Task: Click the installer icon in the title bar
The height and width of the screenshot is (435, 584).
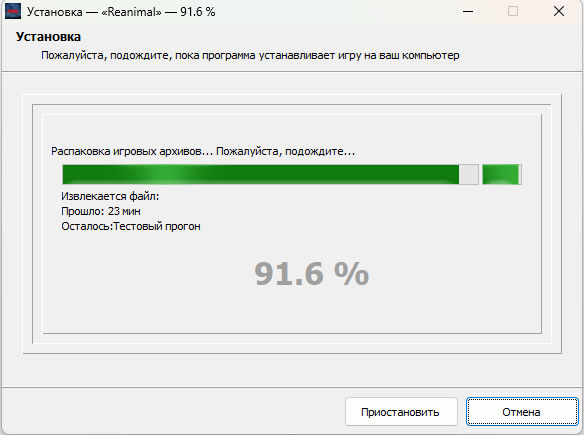Action: tap(13, 11)
